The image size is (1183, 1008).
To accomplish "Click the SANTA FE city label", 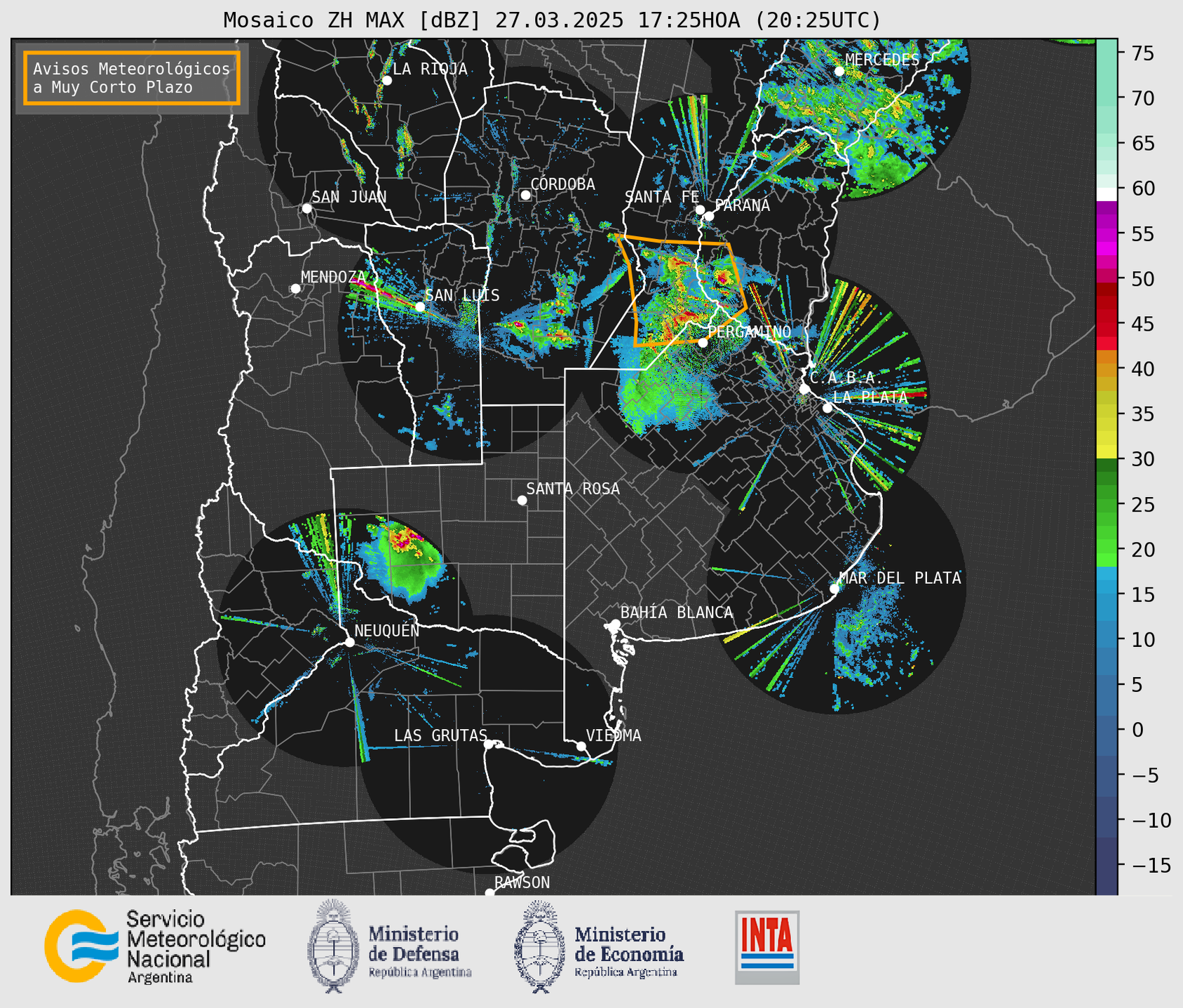I will (662, 197).
